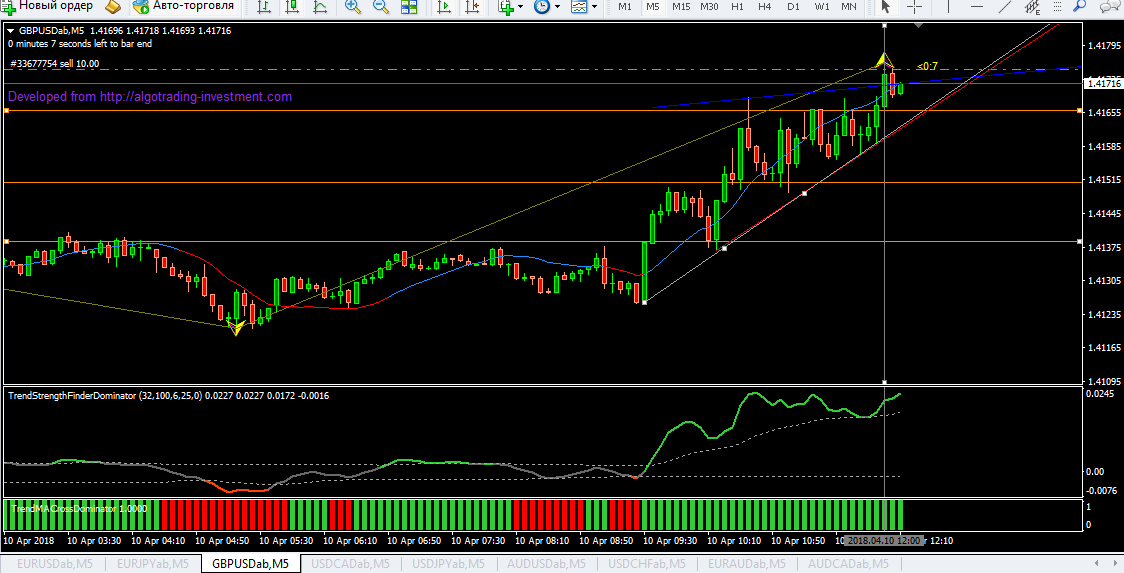Select the current price label 1.41716
This screenshot has width=1124, height=573.
point(1103,83)
